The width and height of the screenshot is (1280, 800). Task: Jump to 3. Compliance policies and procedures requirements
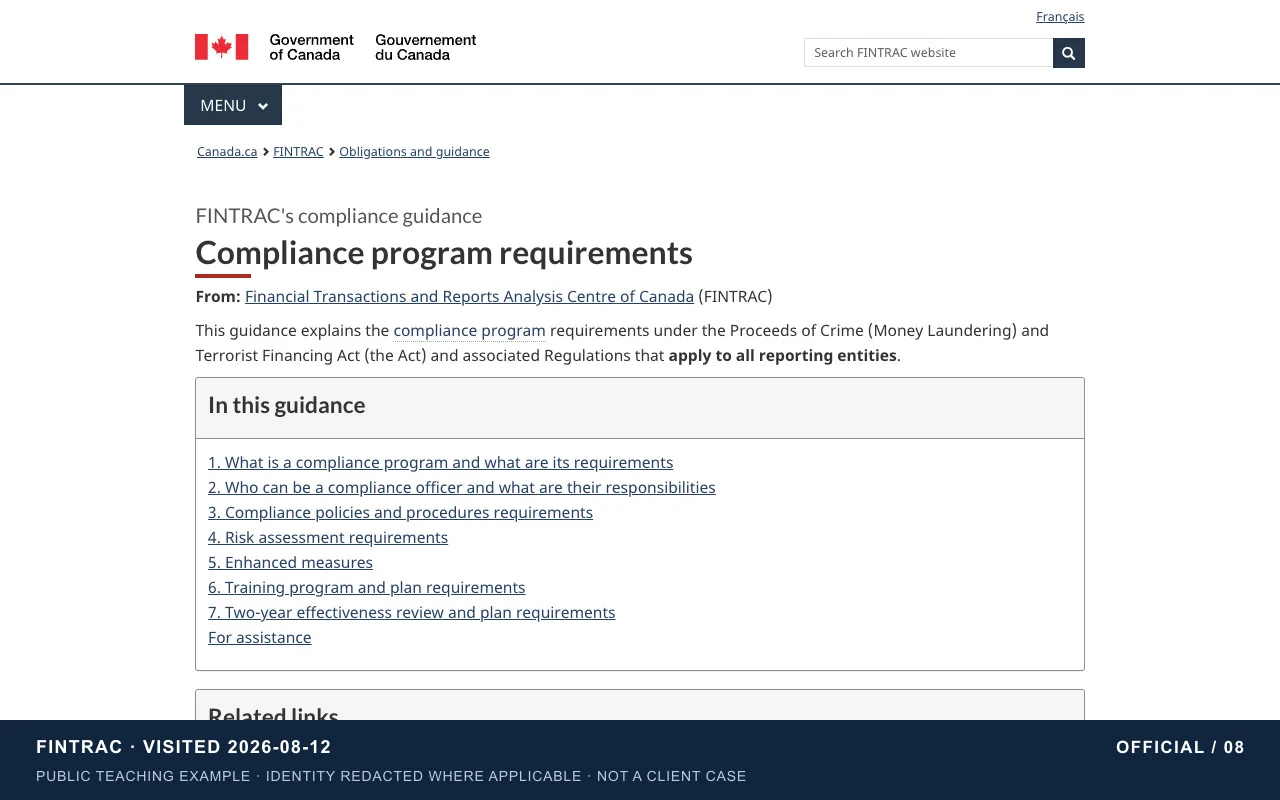[x=400, y=512]
